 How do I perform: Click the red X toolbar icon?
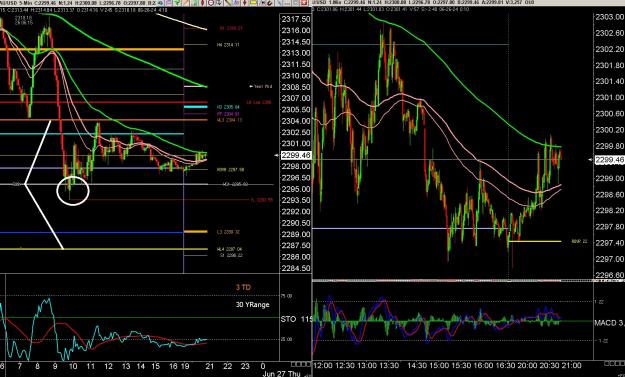click(x=303, y=2)
